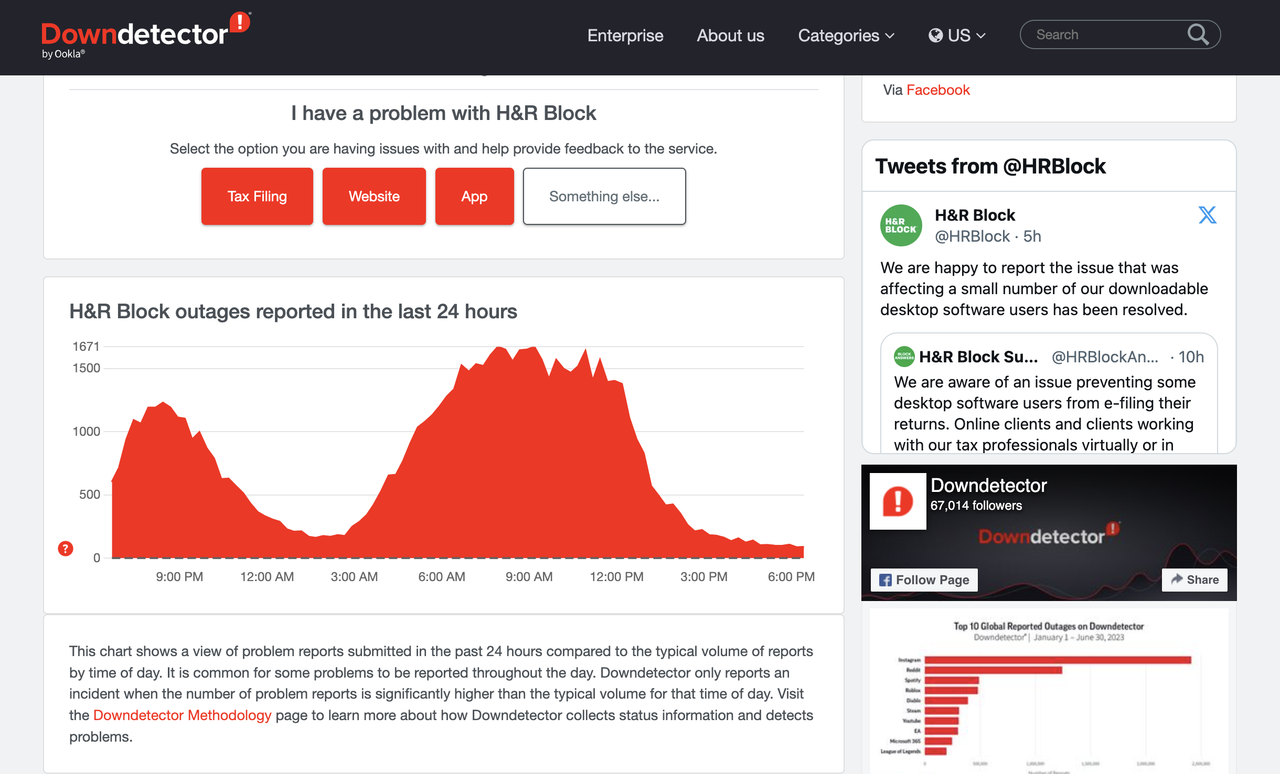This screenshot has width=1280, height=774.
Task: Click the small H&R Block Support avatar
Action: (904, 357)
